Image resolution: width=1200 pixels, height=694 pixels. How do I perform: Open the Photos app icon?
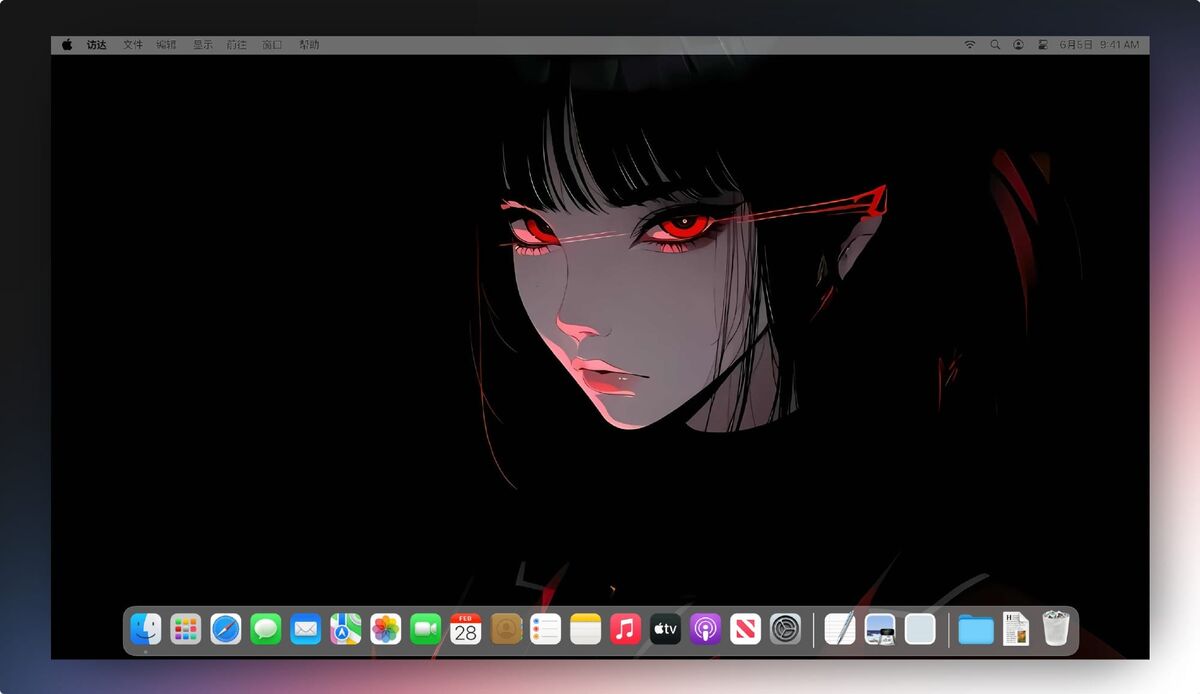(386, 629)
